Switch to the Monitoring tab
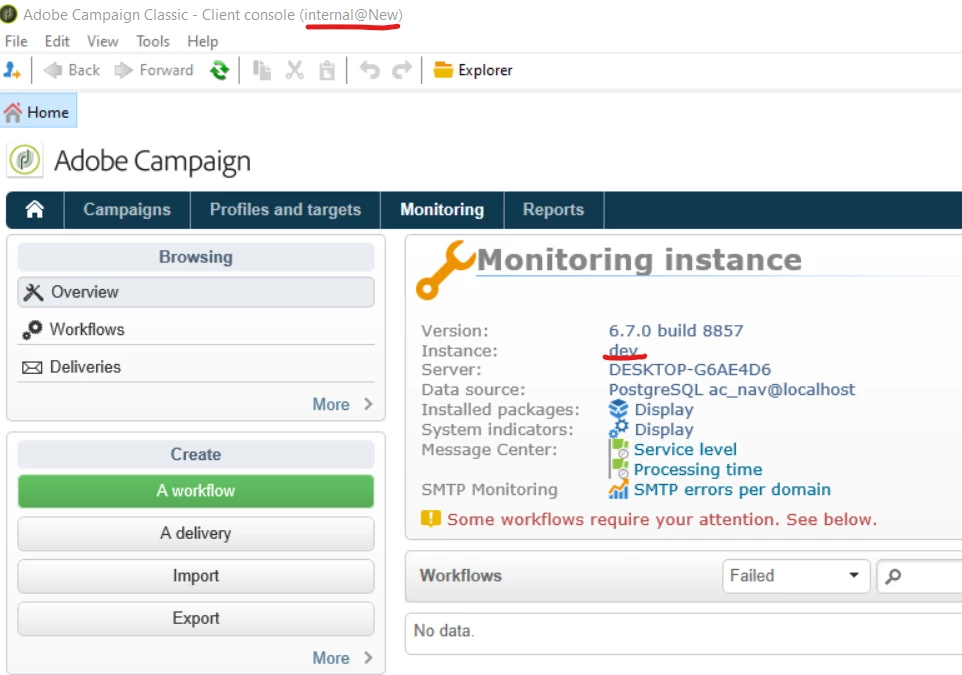 click(442, 209)
